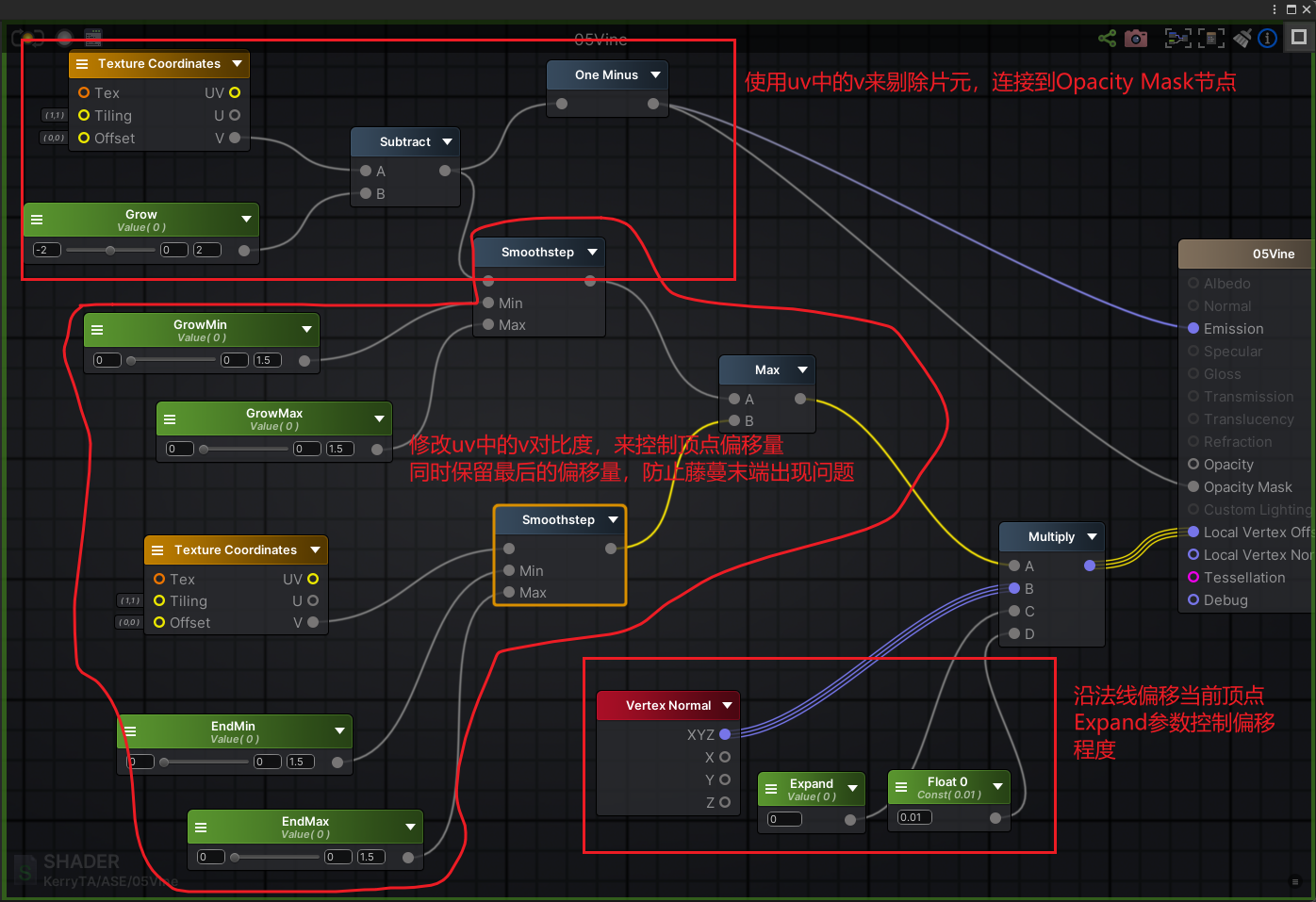
Task: Click hamburger icon on EndMax node
Action: click(201, 828)
